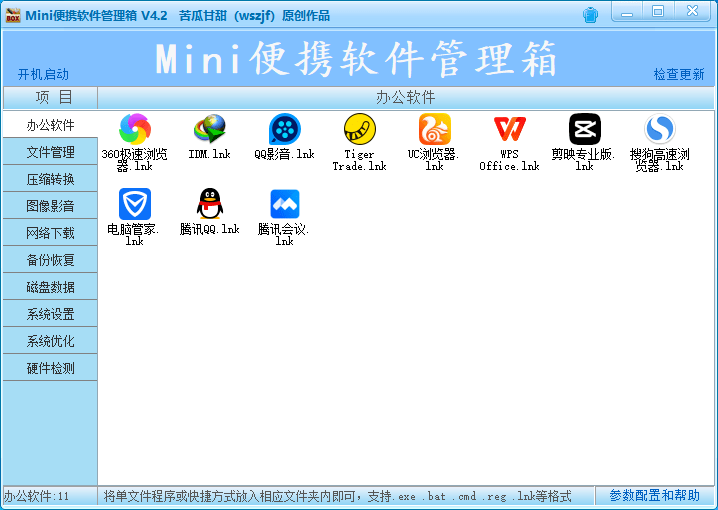Select the 系统设置 category
Image resolution: width=718 pixels, height=510 pixels.
point(50,314)
